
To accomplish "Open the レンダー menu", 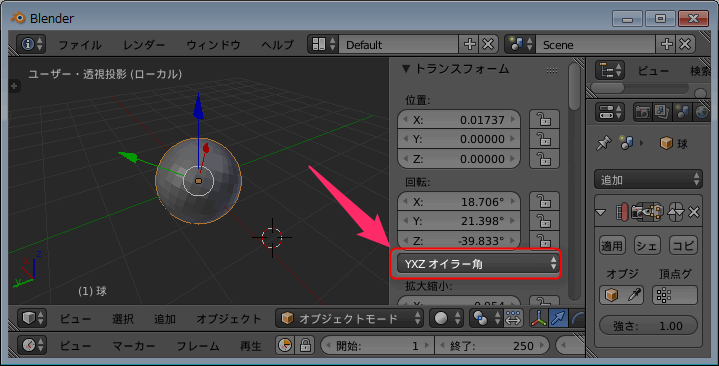I will [x=144, y=44].
